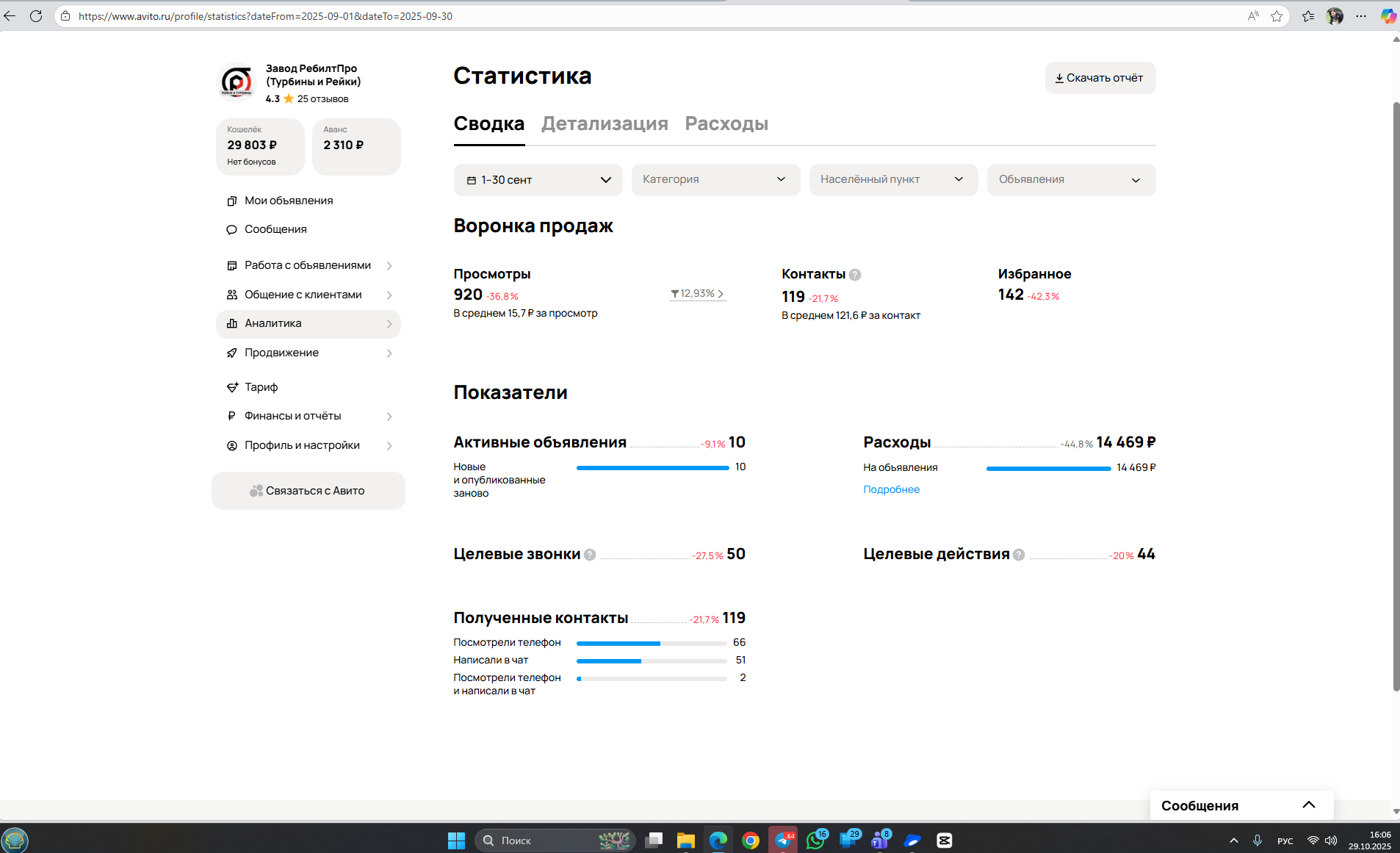1400x853 pixels.
Task: Click the 12,93% conversion link
Action: click(697, 293)
